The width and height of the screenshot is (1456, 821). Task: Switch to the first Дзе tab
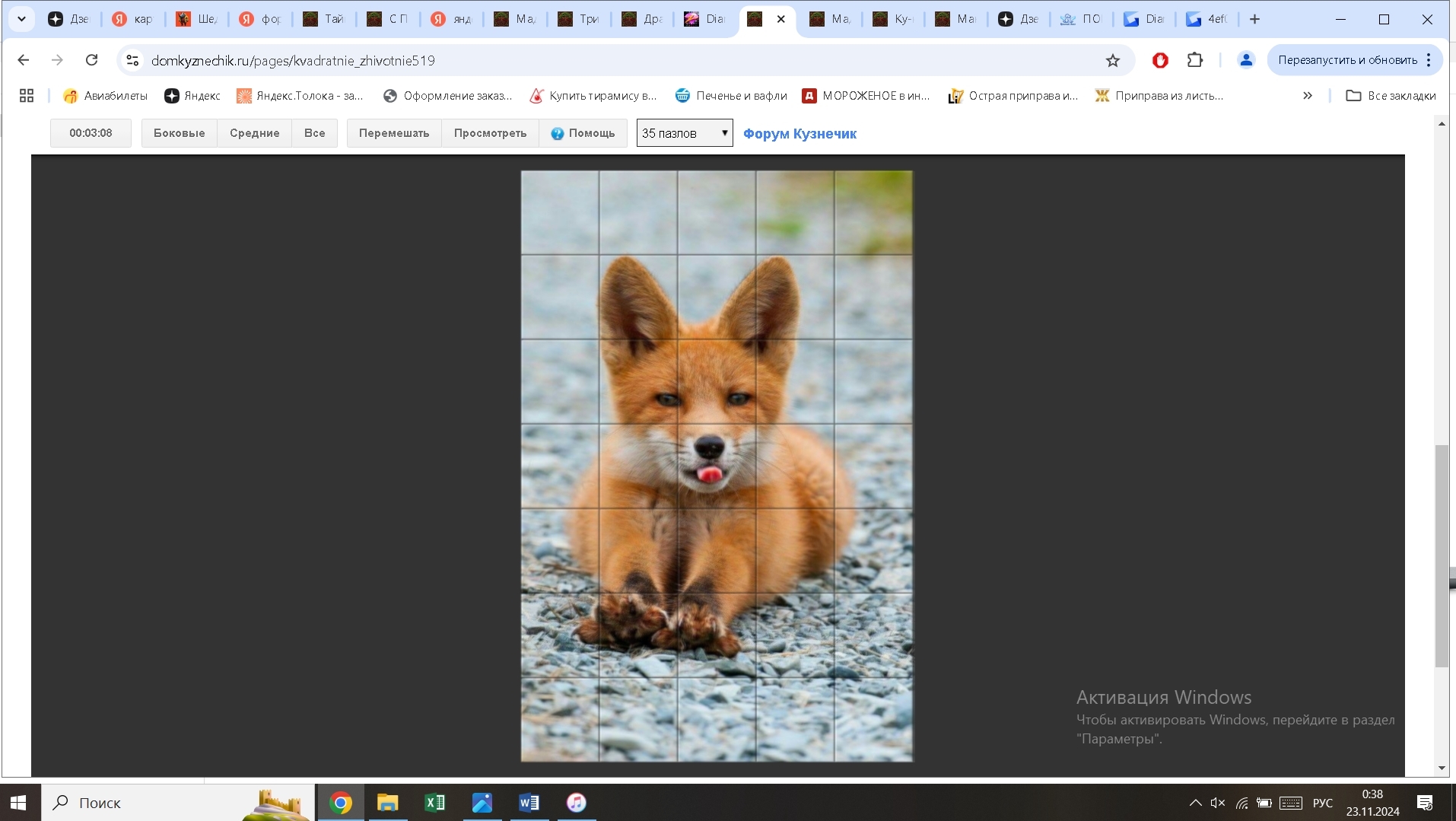point(68,19)
